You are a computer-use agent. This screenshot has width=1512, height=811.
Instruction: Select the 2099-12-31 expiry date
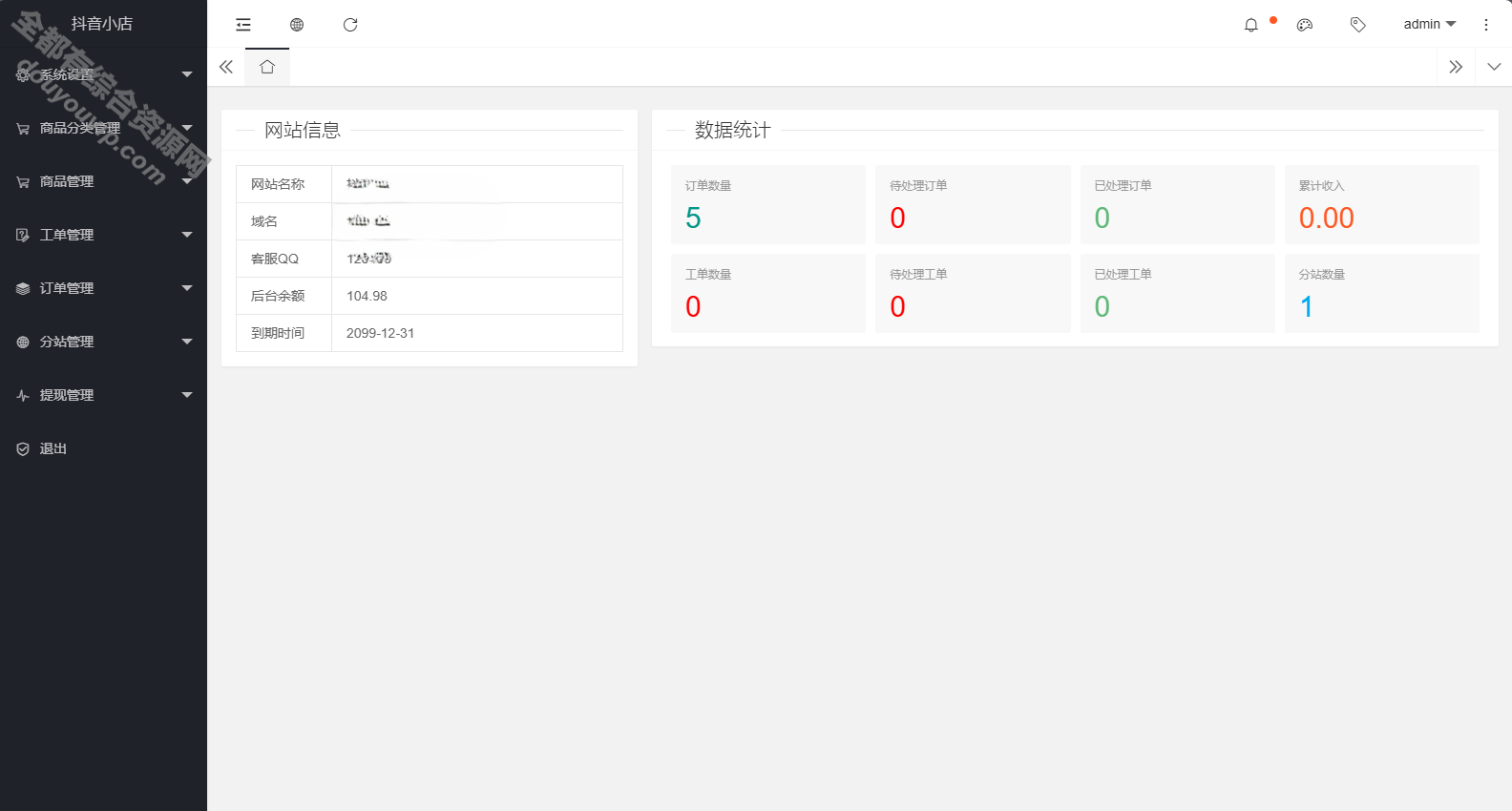380,333
